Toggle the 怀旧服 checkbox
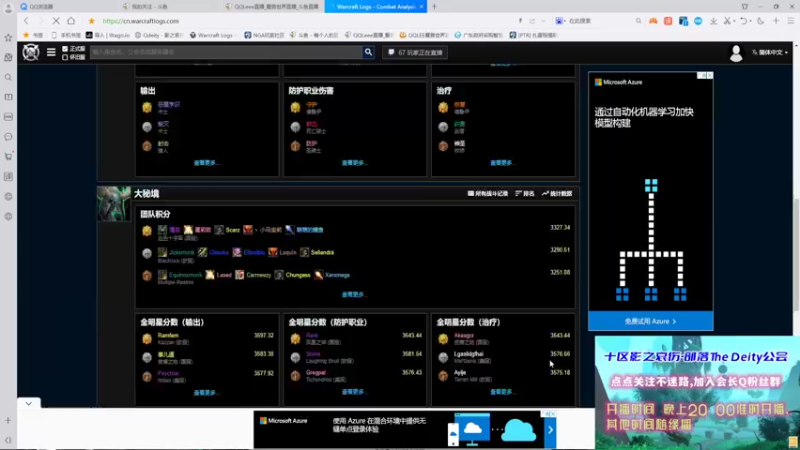Image resolution: width=800 pixels, height=450 pixels. (x=65, y=57)
